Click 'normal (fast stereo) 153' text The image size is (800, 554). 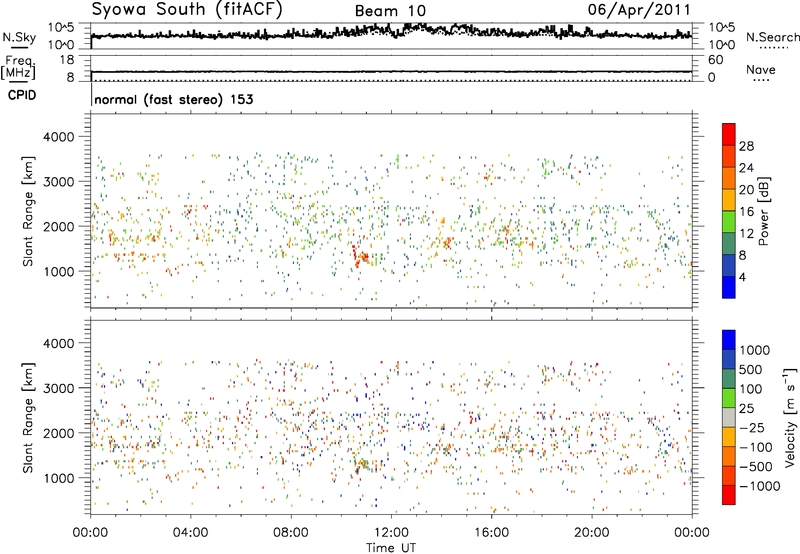[173, 99]
